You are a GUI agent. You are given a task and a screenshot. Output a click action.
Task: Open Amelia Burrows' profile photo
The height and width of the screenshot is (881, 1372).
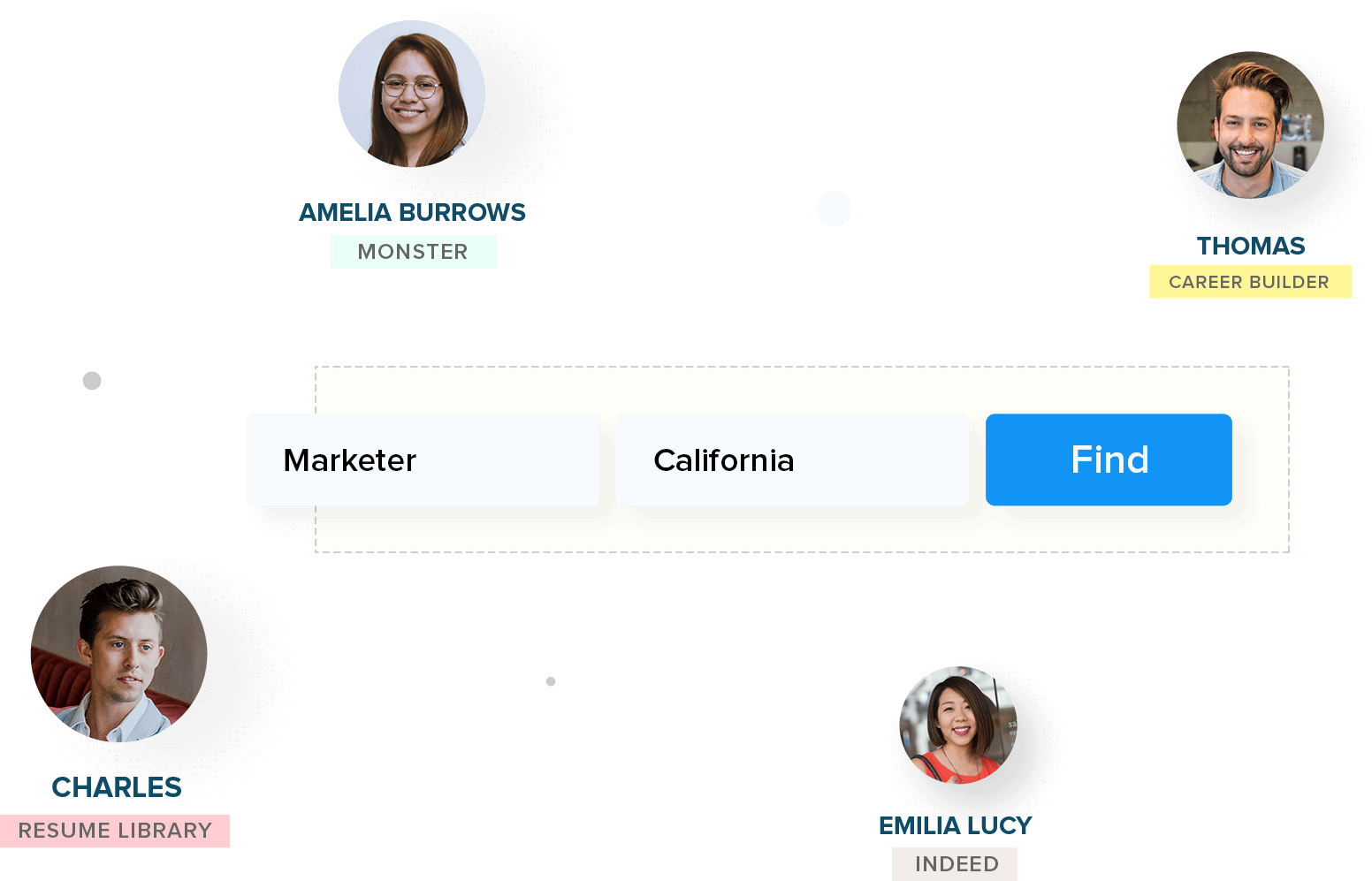pos(412,94)
